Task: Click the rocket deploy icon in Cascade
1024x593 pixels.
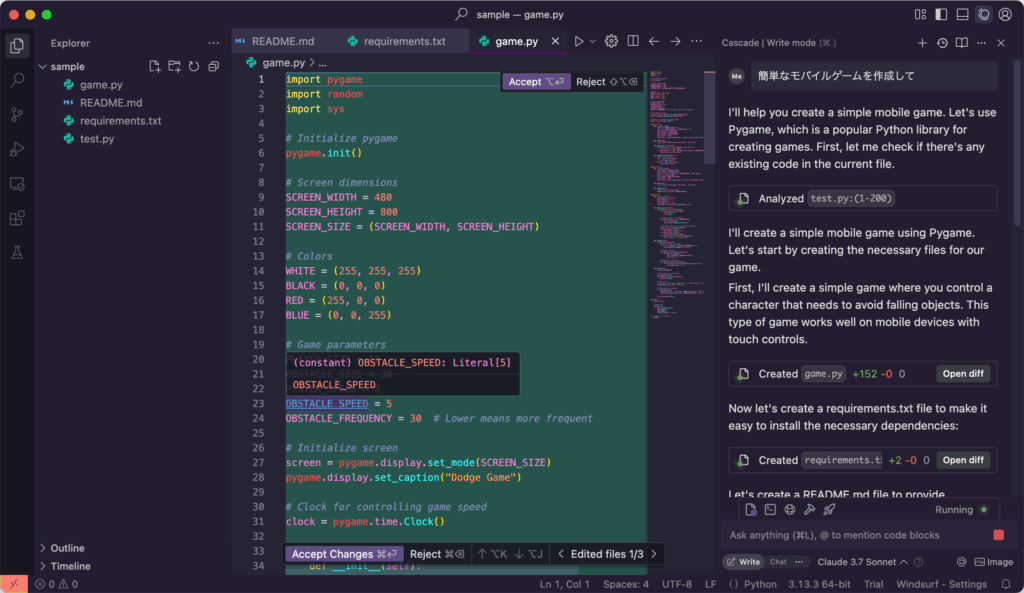Action: click(x=829, y=509)
